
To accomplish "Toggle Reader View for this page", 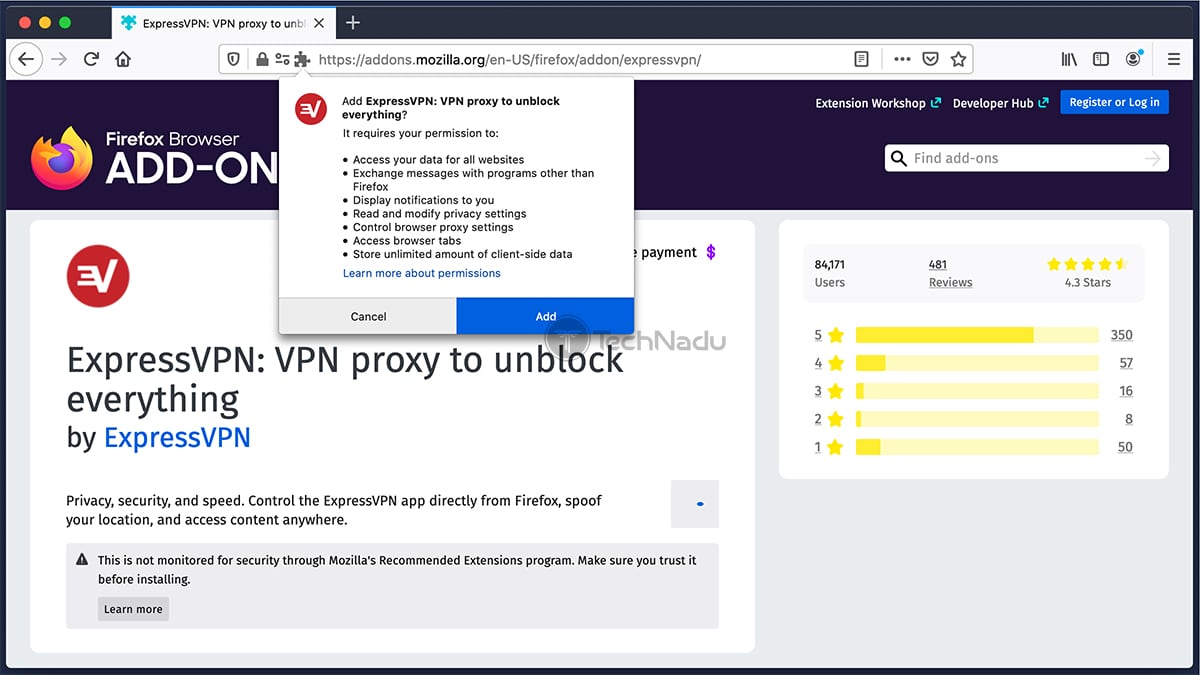I will pos(861,59).
